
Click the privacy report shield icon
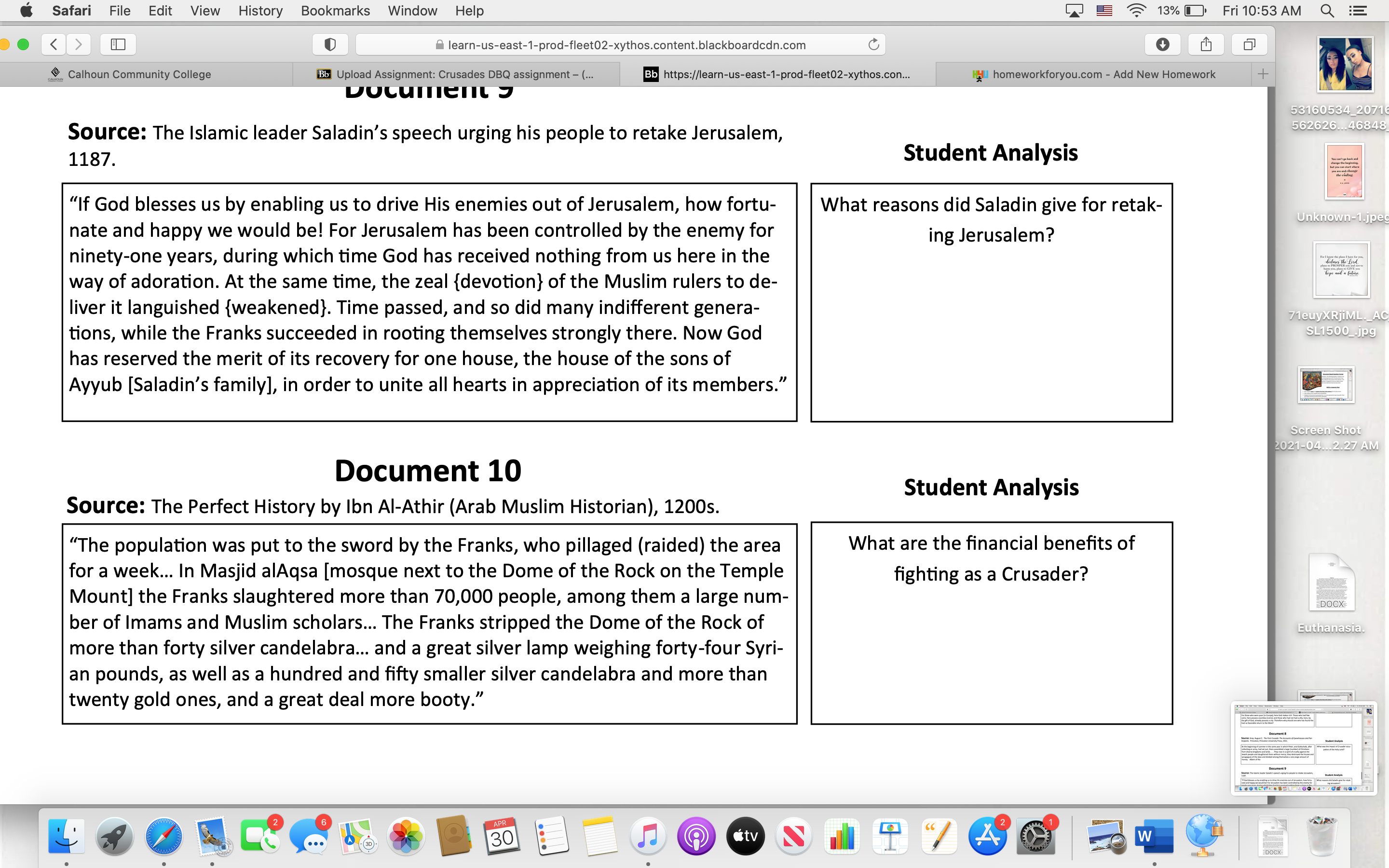click(x=330, y=44)
